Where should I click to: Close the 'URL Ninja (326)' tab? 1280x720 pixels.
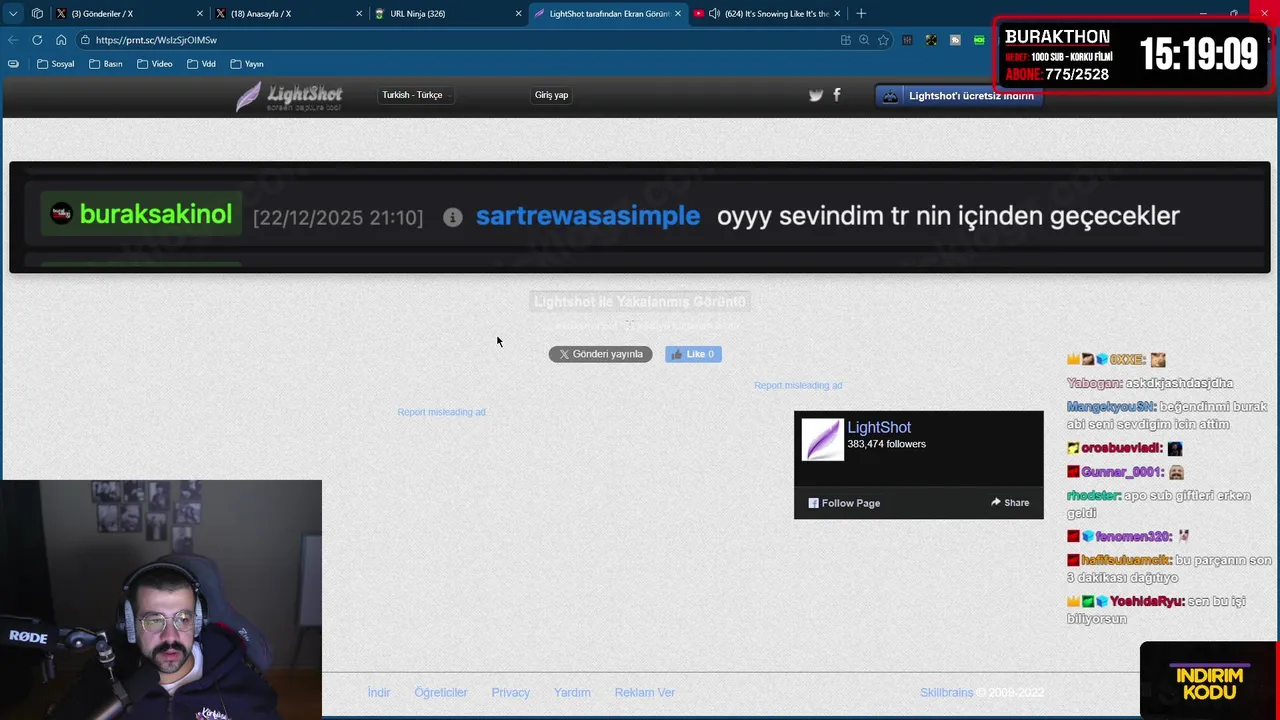click(x=519, y=14)
